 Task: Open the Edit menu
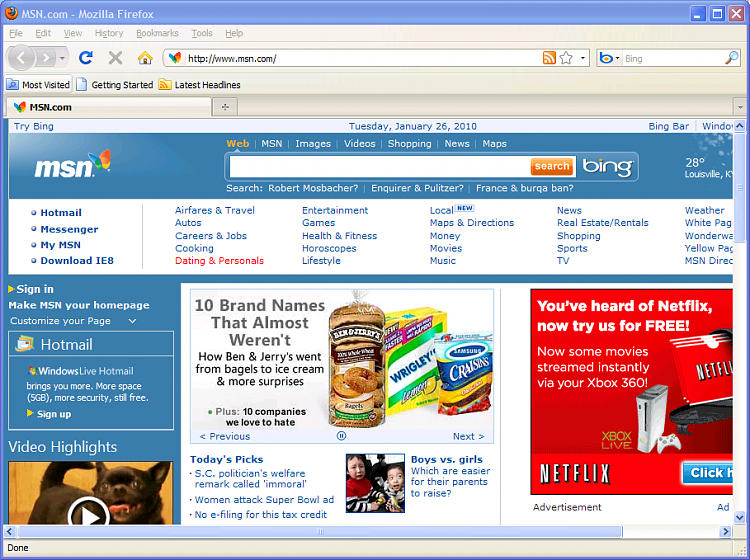coord(43,33)
